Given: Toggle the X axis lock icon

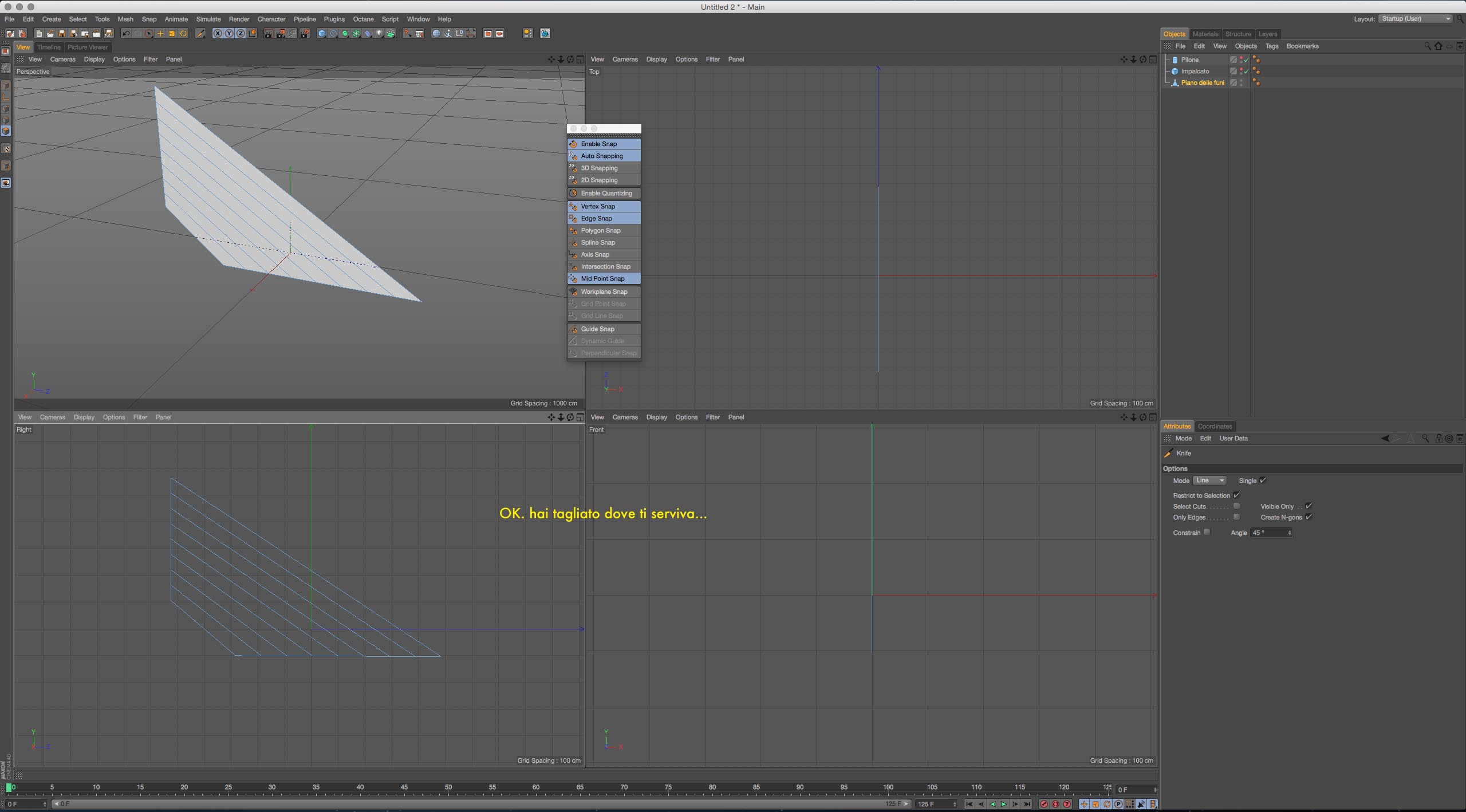Looking at the screenshot, I should (x=218, y=34).
